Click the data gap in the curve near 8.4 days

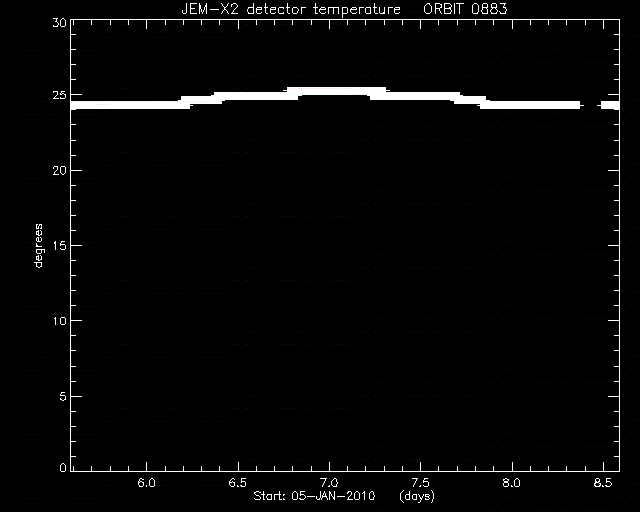pyautogui.click(x=591, y=105)
